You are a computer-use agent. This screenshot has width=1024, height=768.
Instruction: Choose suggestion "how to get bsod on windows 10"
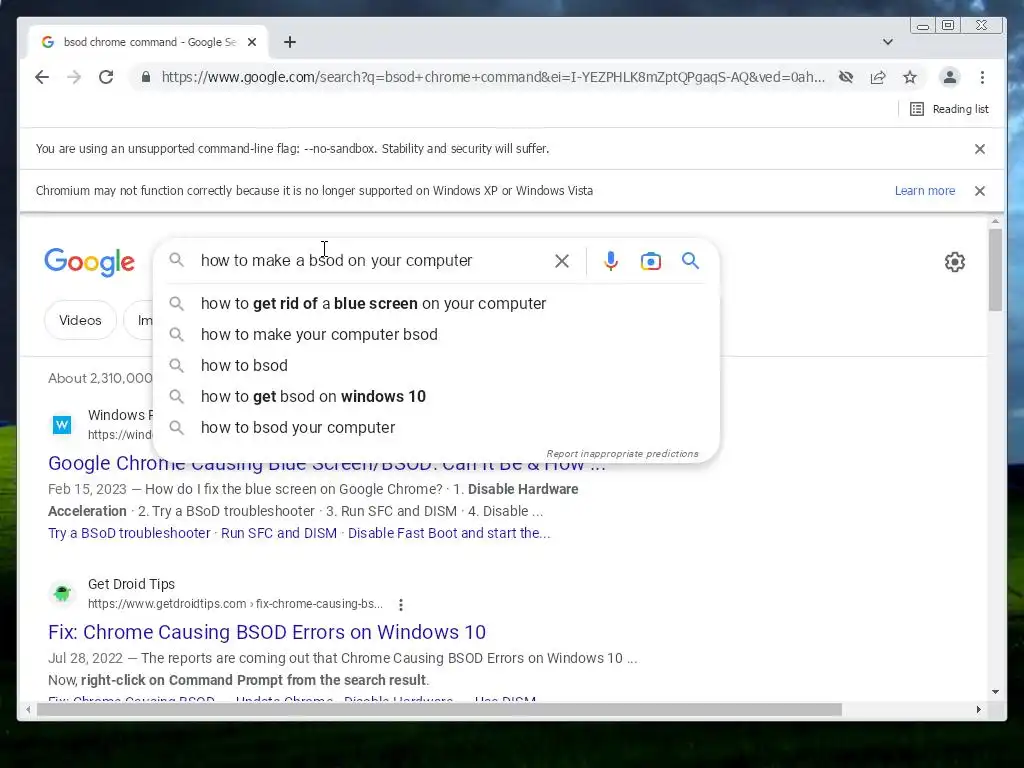pyautogui.click(x=436, y=396)
